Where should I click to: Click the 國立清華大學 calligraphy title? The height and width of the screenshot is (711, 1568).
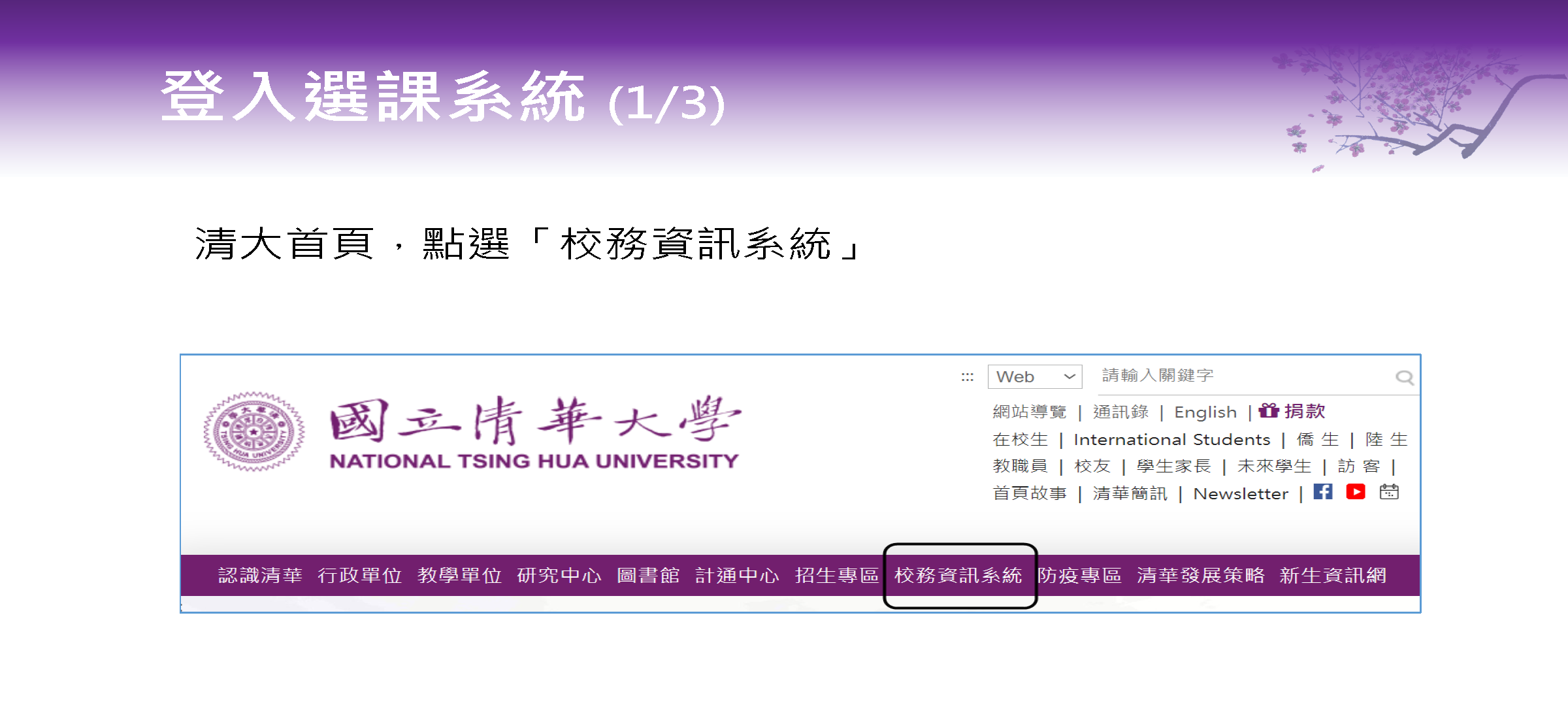click(535, 420)
